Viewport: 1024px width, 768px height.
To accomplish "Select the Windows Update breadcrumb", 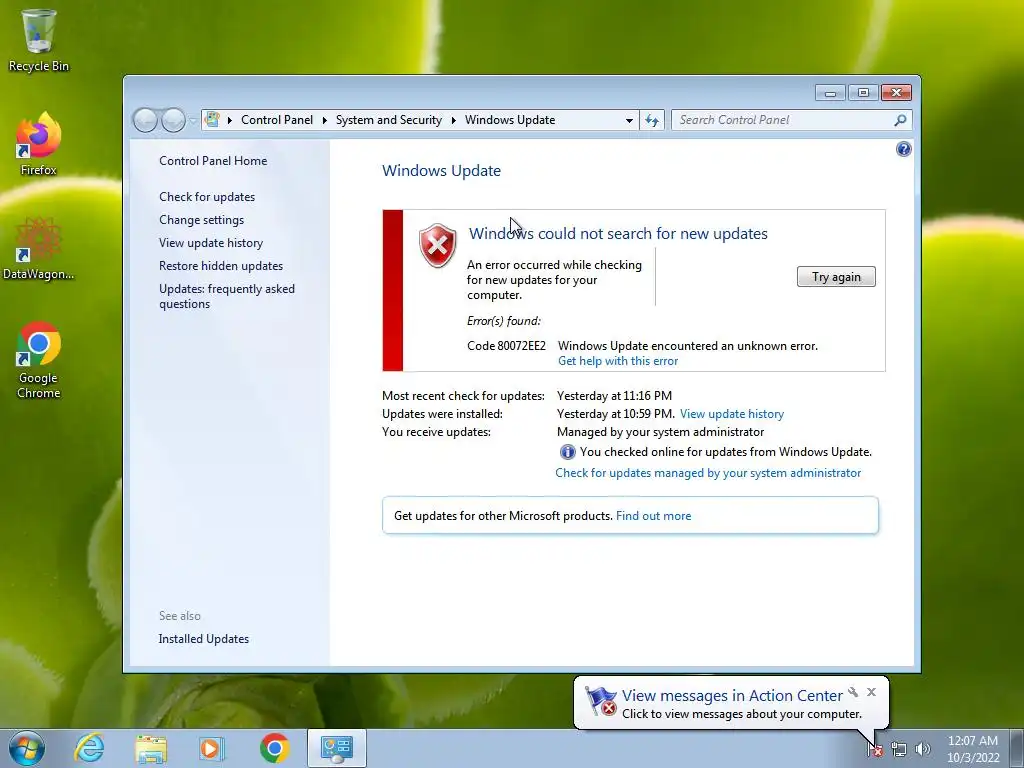I will pyautogui.click(x=510, y=120).
